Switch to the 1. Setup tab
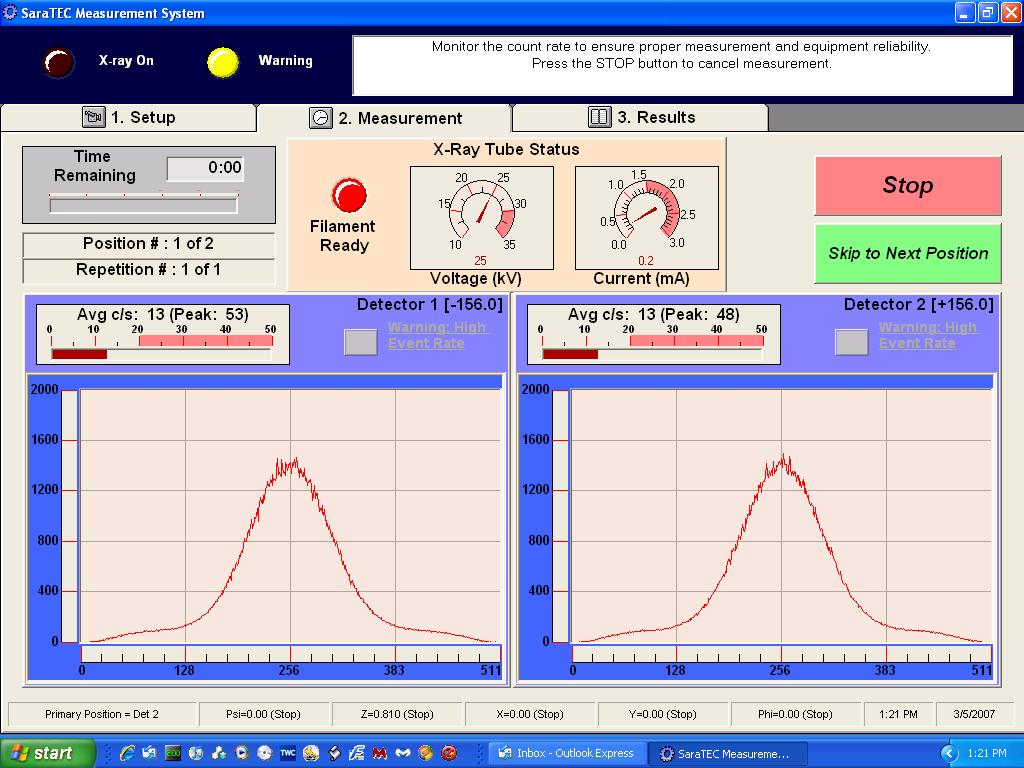The height and width of the screenshot is (768, 1024). [129, 117]
